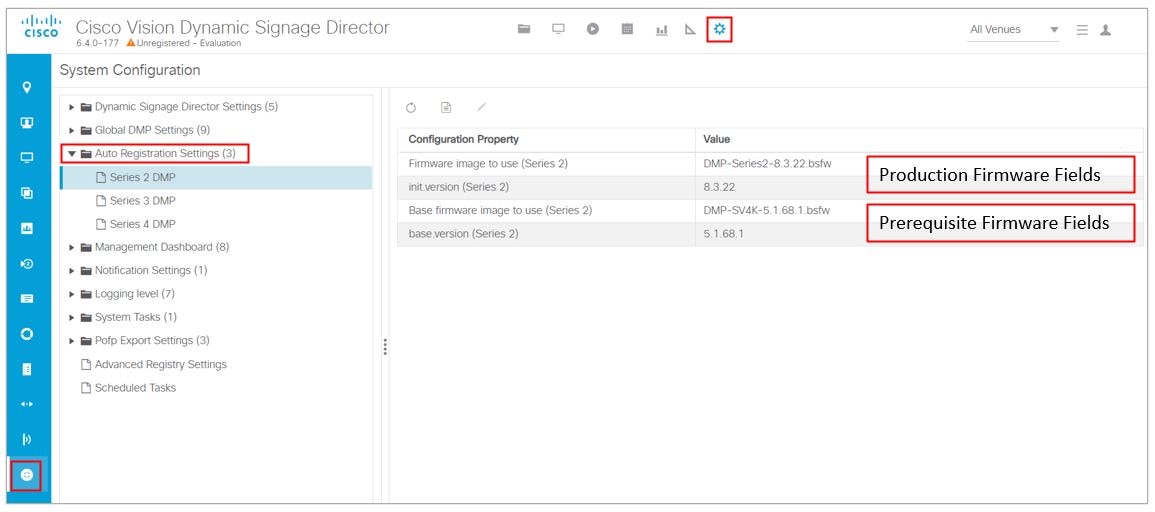This screenshot has height=512, width=1155.
Task: Select Series 4 DMP tree item
Action: click(216, 224)
